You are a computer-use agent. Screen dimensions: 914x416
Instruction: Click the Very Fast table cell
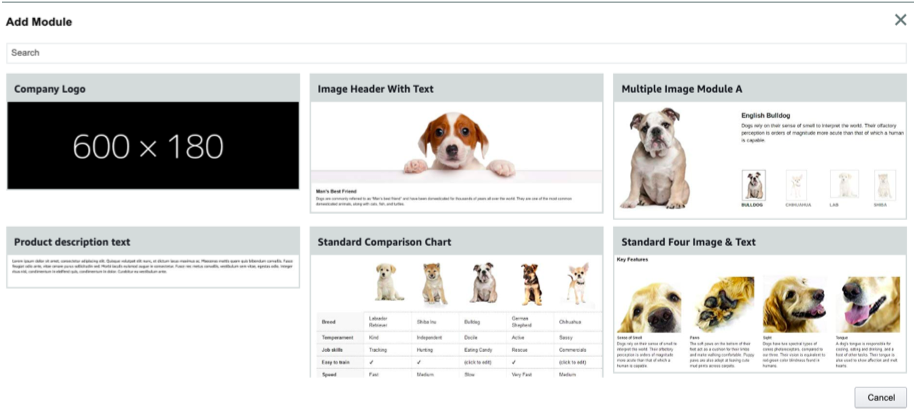(523, 375)
